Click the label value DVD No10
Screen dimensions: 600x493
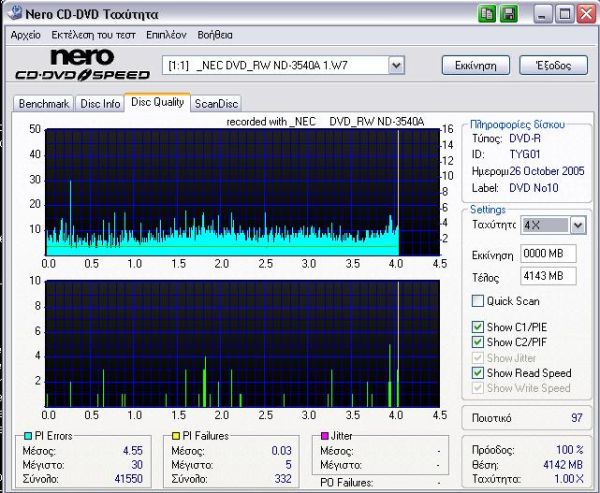[534, 188]
